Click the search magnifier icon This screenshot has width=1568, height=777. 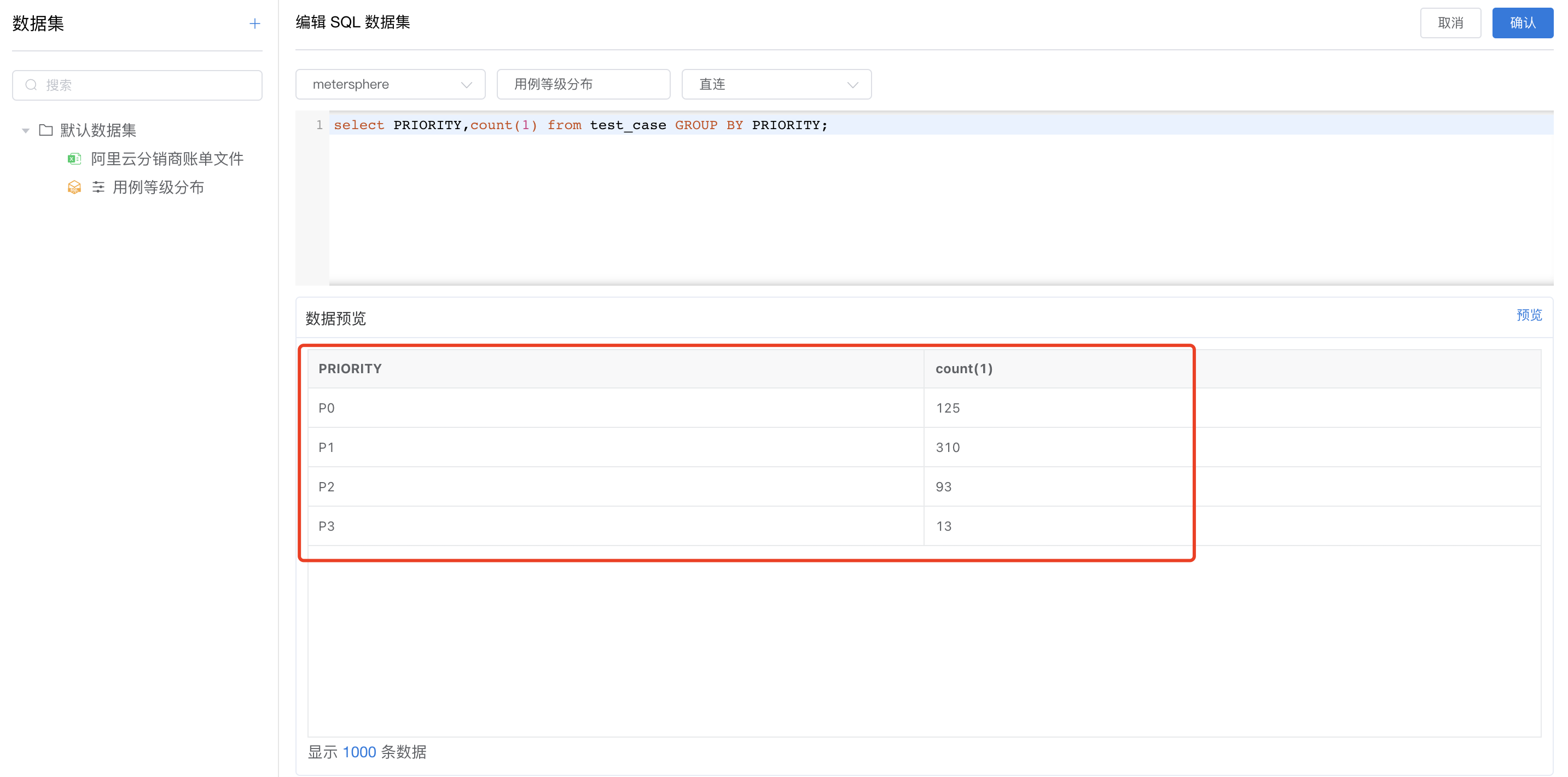click(x=31, y=85)
